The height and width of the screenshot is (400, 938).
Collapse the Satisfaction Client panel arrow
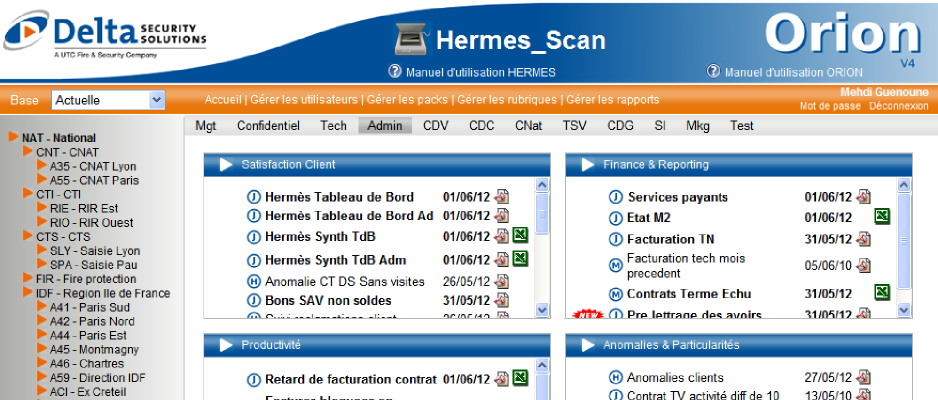[226, 164]
